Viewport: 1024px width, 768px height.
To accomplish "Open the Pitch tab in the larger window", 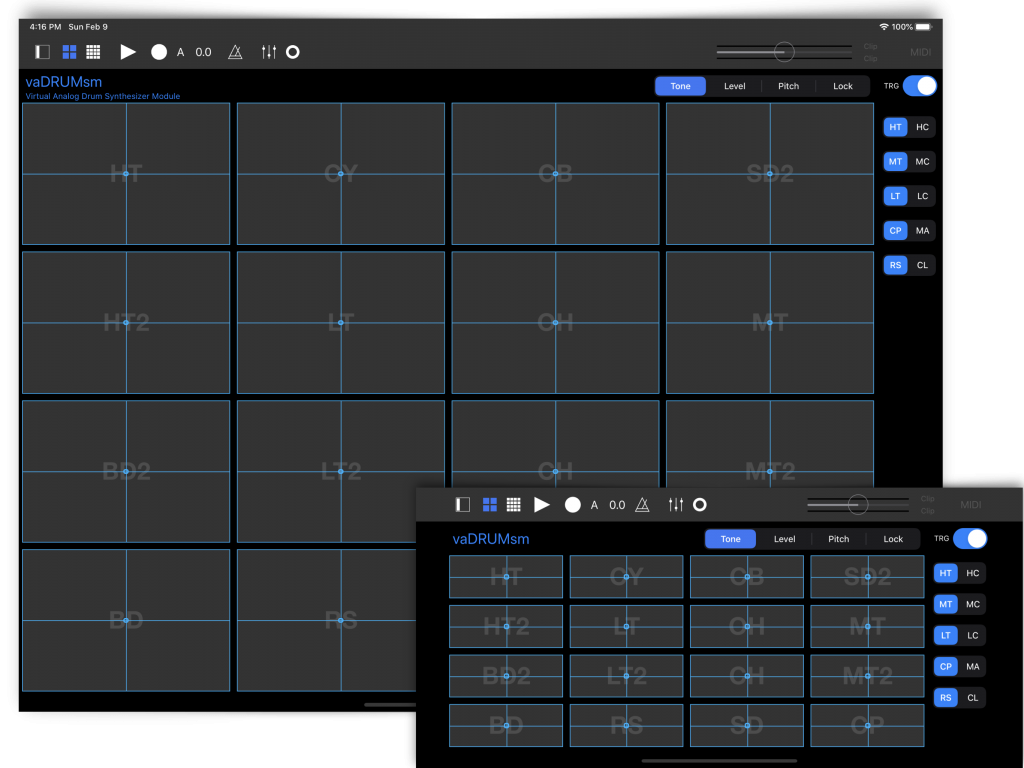I will point(789,86).
